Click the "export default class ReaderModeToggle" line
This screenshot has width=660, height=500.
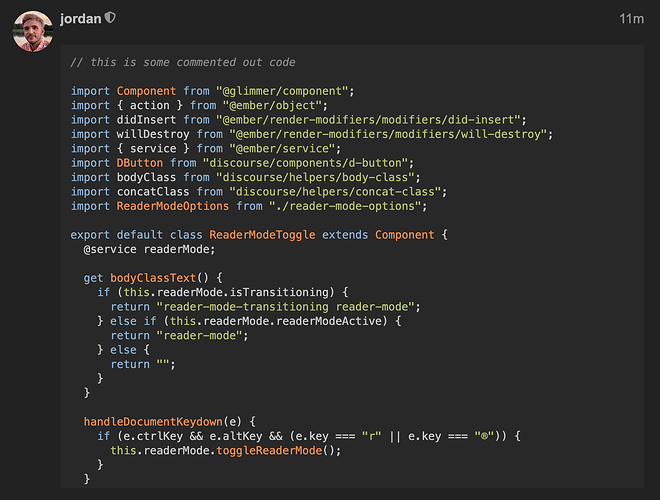259,234
